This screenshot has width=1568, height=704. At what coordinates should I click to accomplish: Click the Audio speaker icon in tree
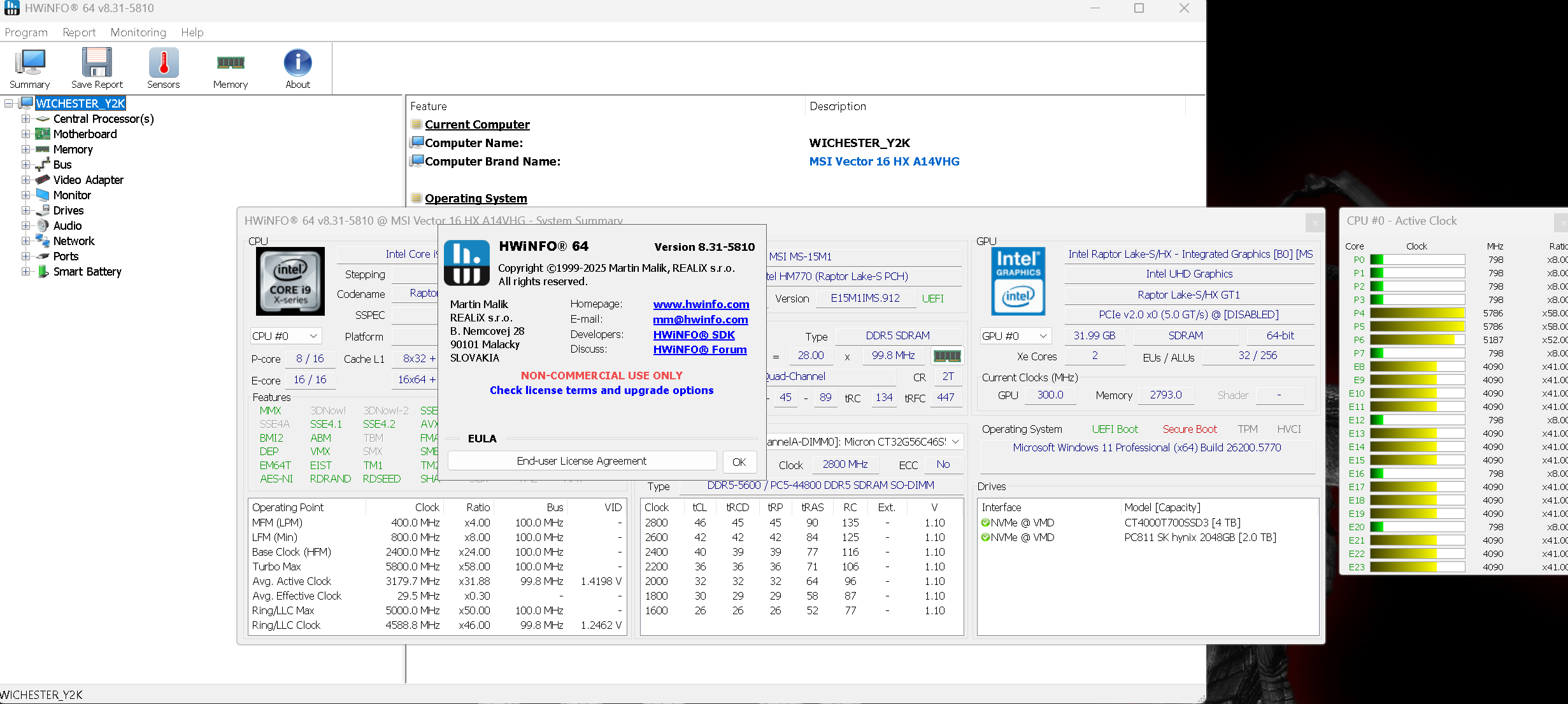43,226
